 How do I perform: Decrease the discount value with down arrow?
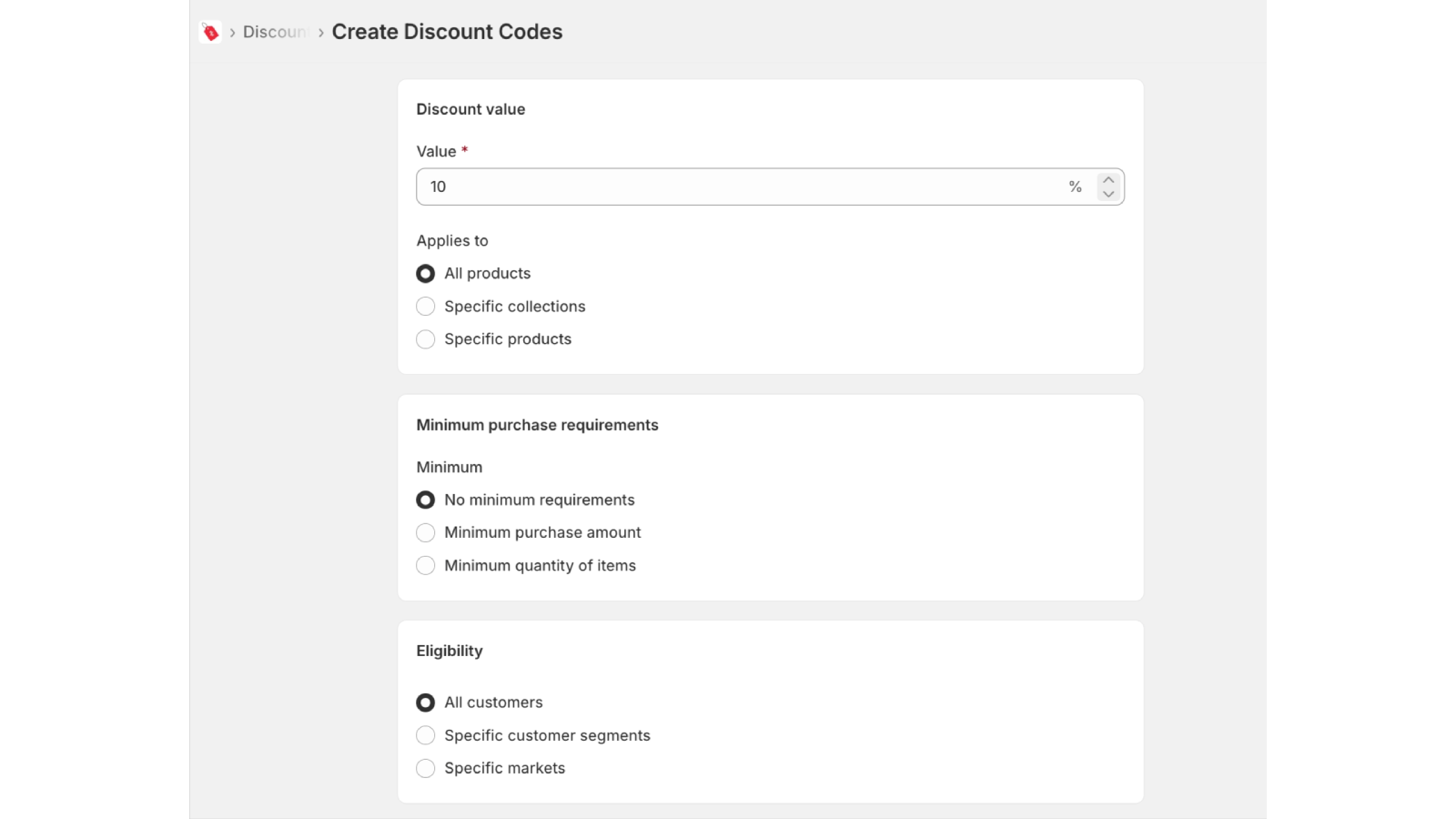1108,194
